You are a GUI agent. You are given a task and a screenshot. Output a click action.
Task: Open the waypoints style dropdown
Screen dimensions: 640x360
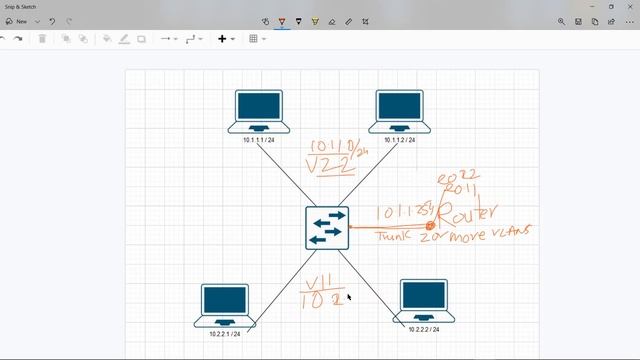click(x=194, y=39)
